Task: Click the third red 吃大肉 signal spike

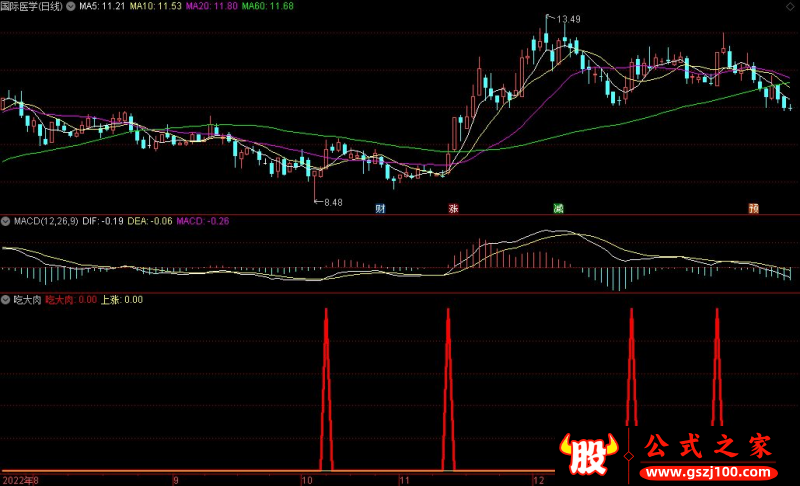Action: 632,367
